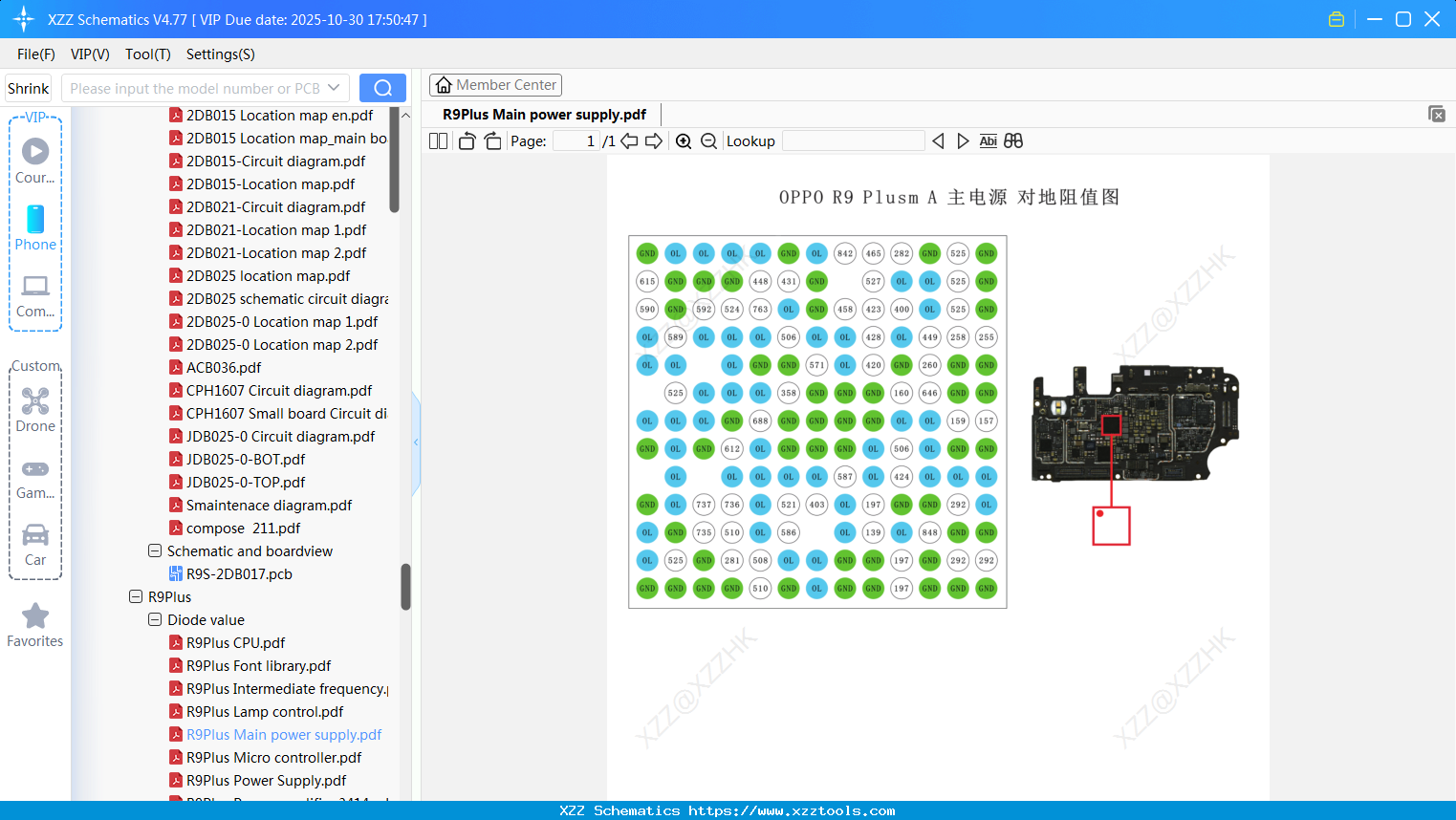Rotate the page clockwise

tap(493, 141)
